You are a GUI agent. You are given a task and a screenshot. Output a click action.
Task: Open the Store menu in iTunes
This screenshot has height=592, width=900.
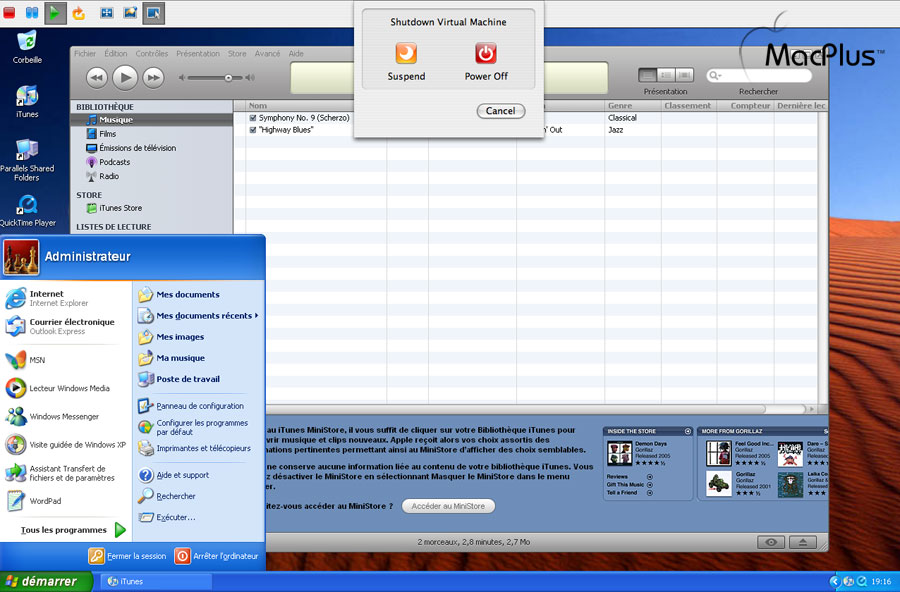pyautogui.click(x=237, y=53)
